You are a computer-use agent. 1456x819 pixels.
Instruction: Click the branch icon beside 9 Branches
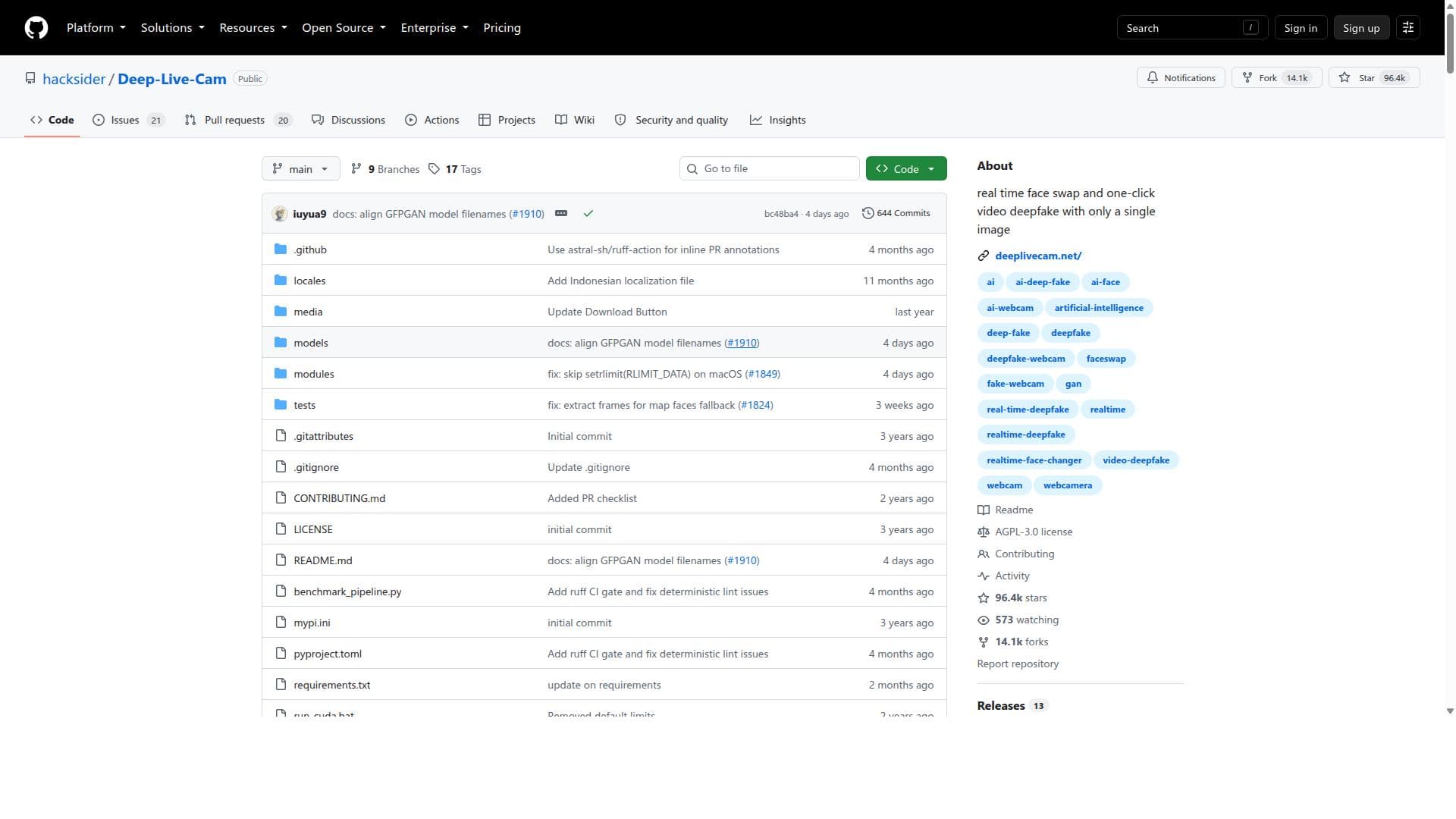[356, 169]
